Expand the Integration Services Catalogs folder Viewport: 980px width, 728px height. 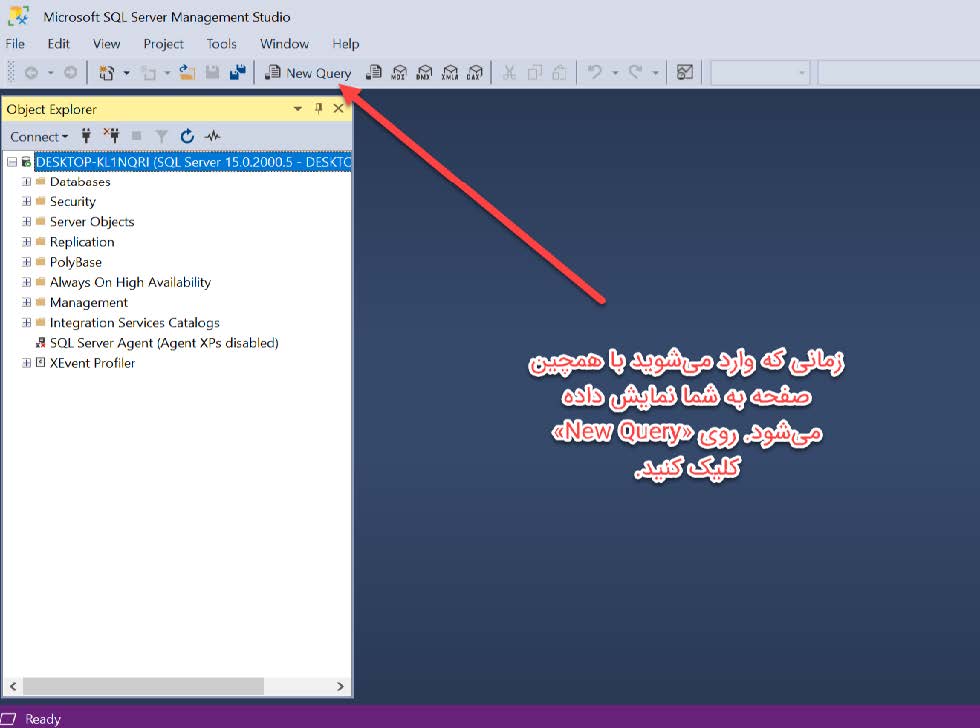[26, 322]
